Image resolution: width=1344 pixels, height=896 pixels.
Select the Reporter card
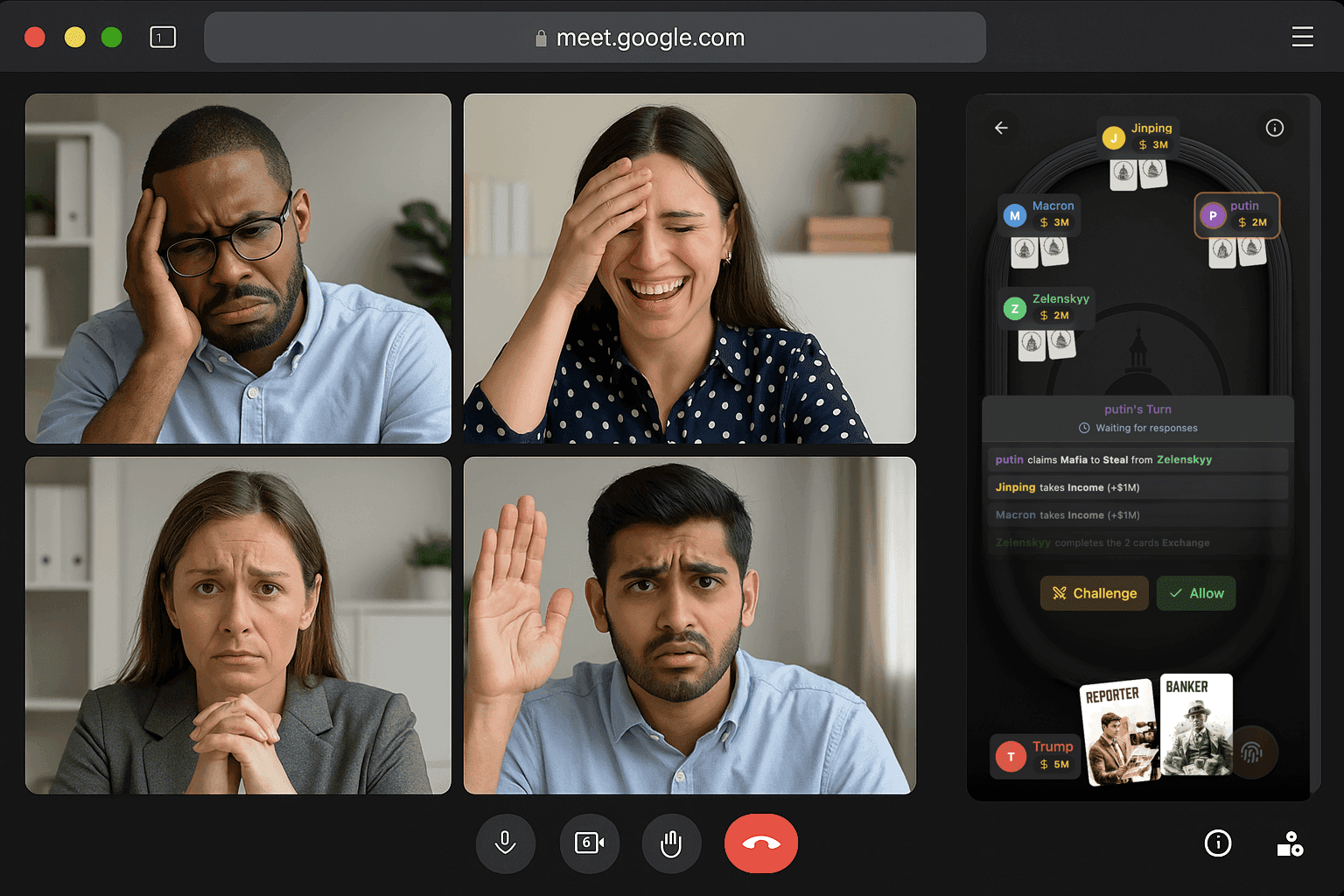pyautogui.click(x=1118, y=731)
